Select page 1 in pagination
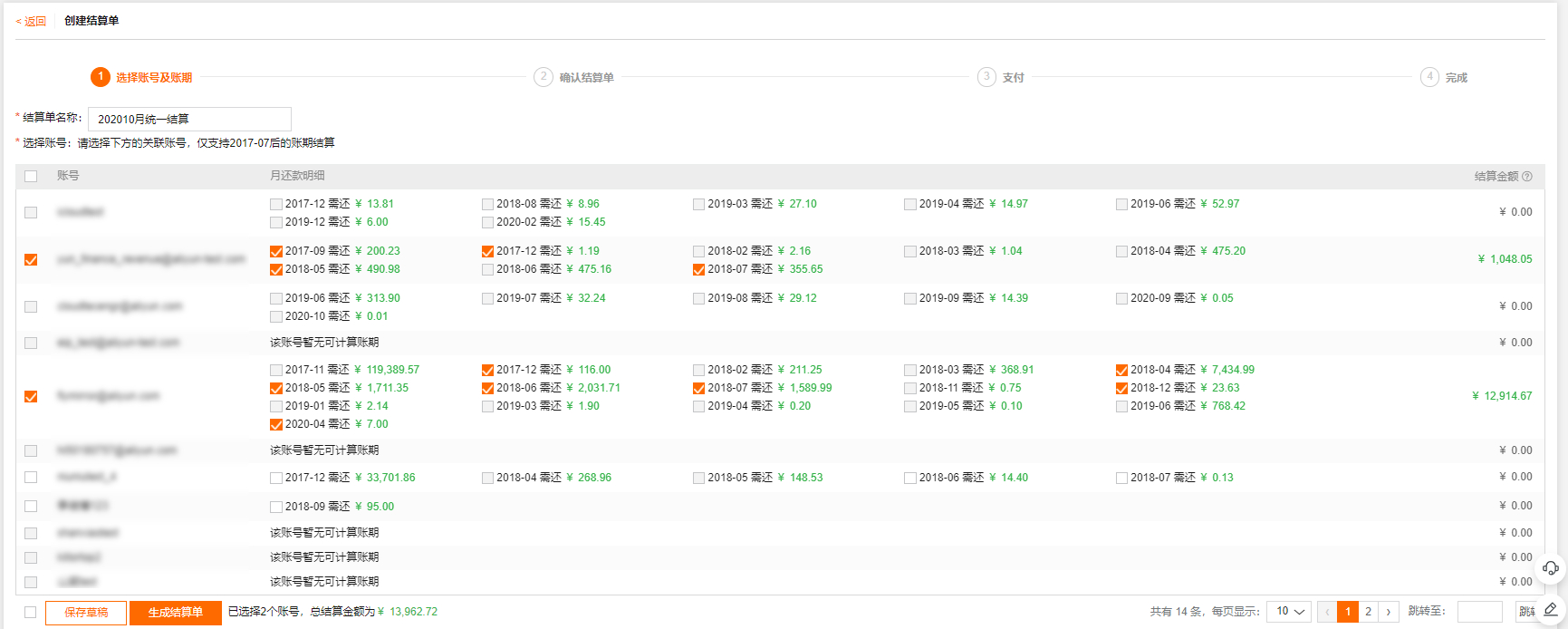The height and width of the screenshot is (629, 1568). tap(1348, 612)
